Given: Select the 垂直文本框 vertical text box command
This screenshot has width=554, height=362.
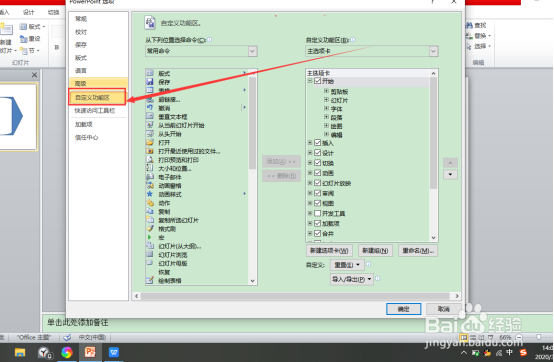Looking at the screenshot, I should click(172, 117).
